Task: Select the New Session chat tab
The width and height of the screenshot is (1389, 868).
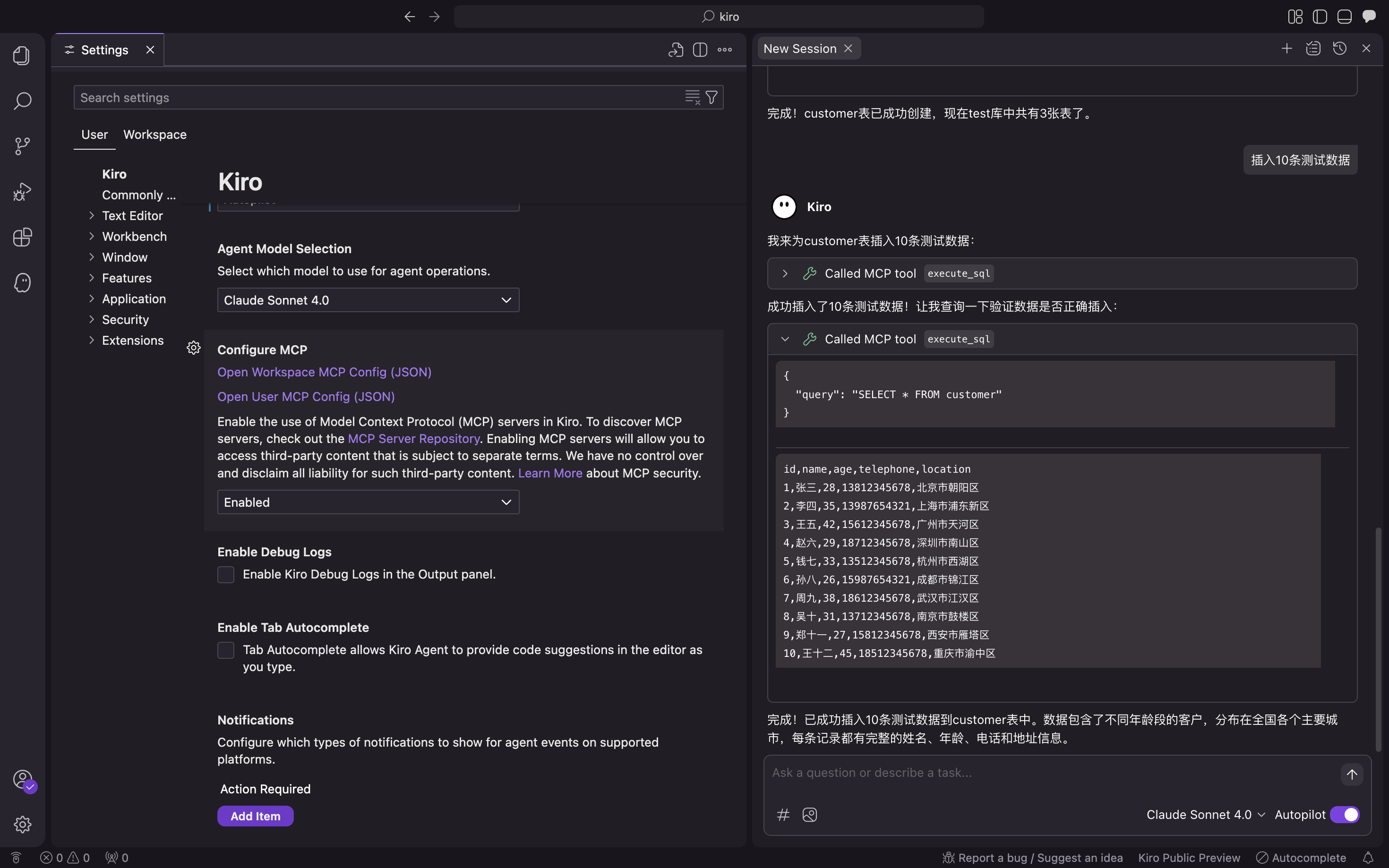Action: [x=799, y=49]
